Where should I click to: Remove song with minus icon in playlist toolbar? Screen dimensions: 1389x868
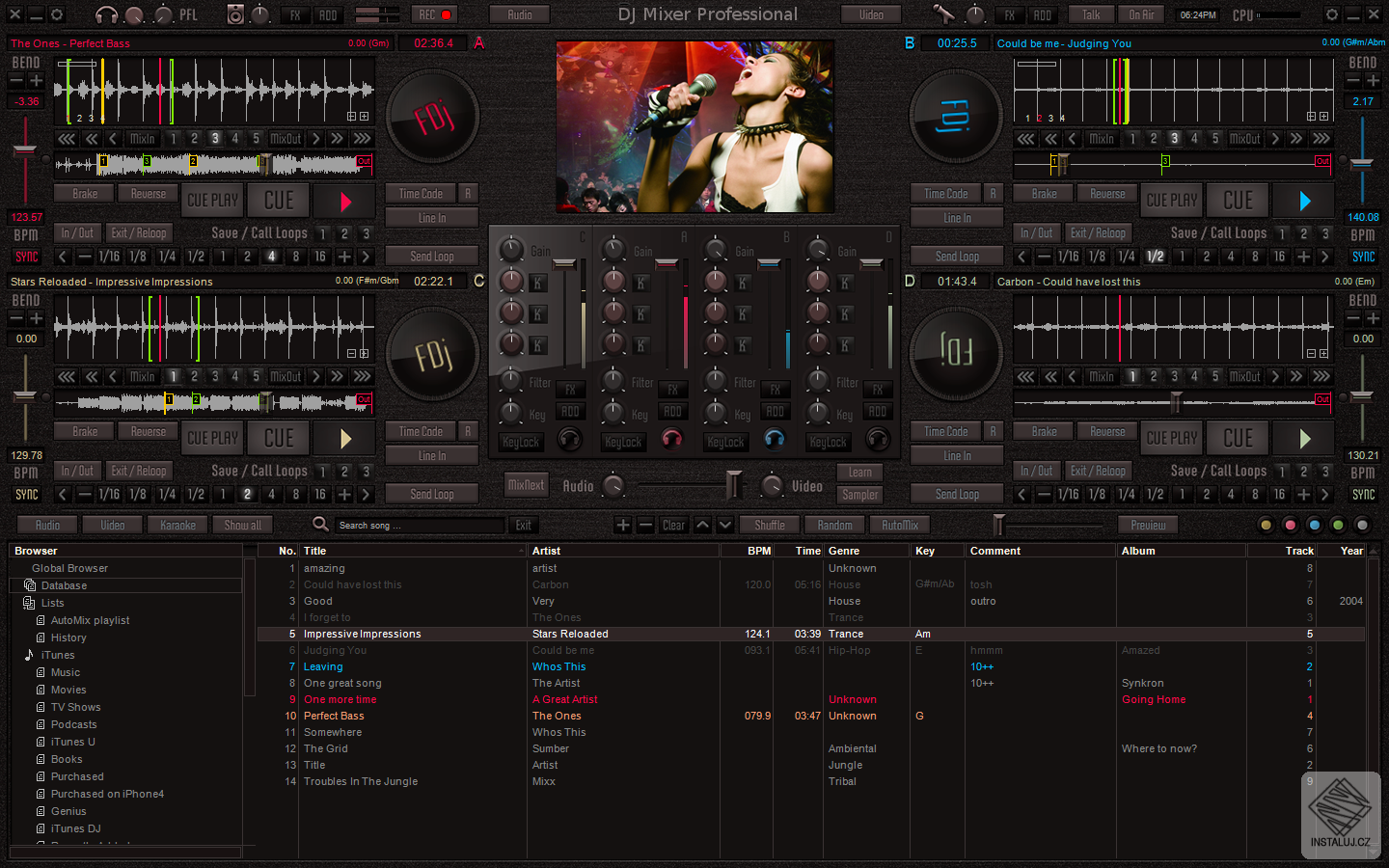(x=645, y=525)
